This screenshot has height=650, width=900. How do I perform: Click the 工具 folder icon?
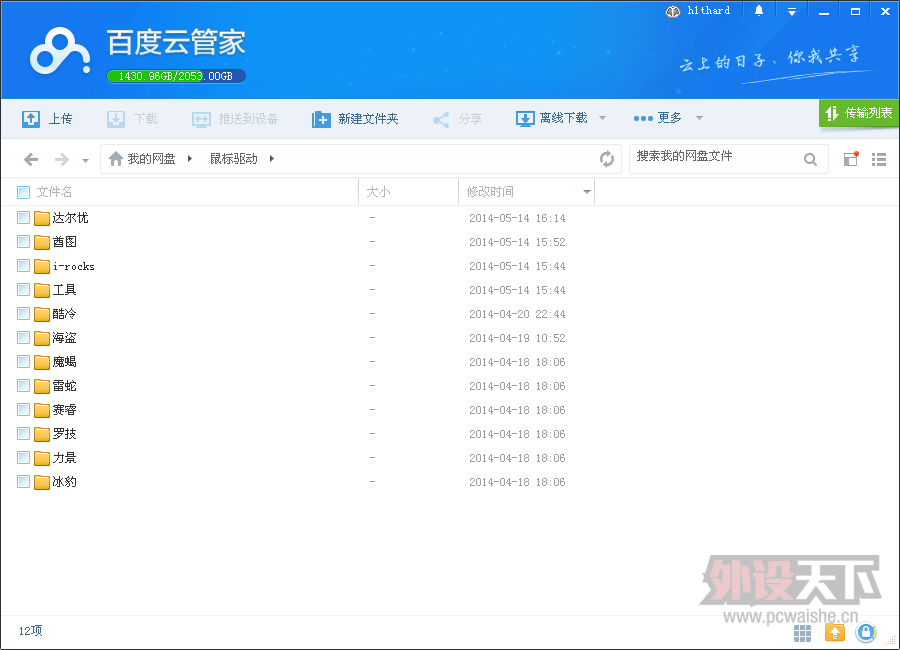click(x=42, y=291)
